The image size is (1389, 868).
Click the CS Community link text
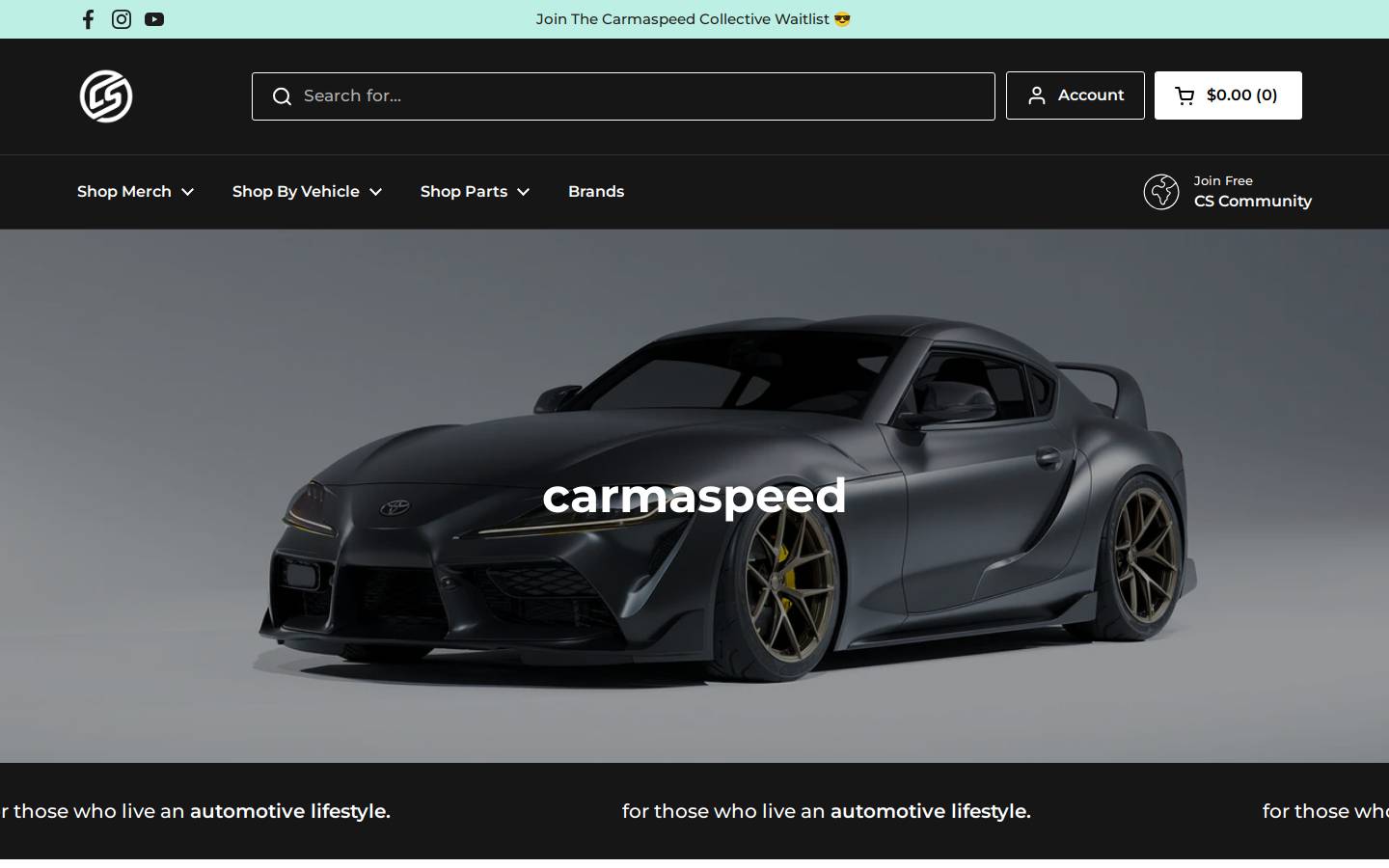(1253, 202)
